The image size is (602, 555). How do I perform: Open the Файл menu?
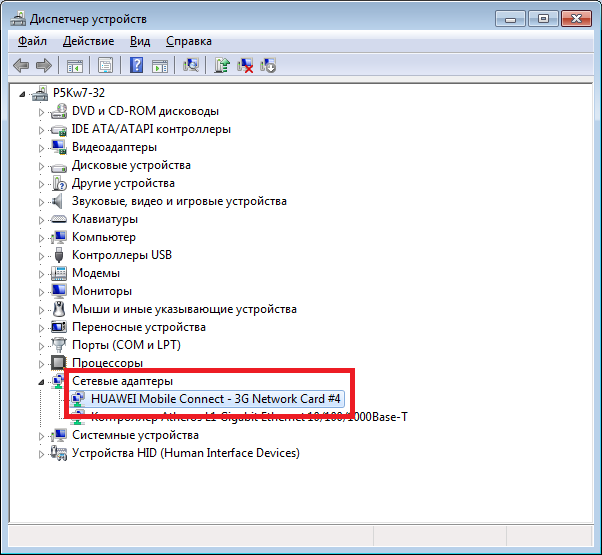pyautogui.click(x=32, y=41)
